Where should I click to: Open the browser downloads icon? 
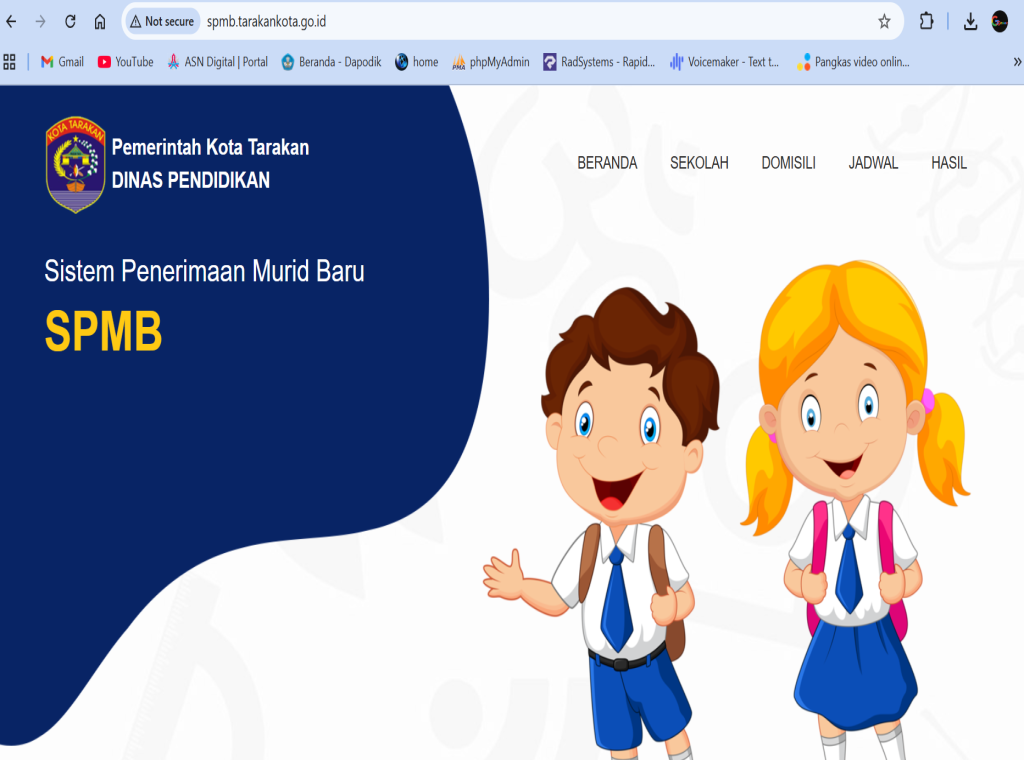point(970,21)
